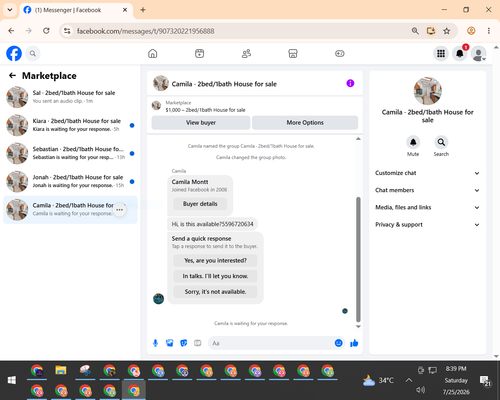The height and width of the screenshot is (400, 500).
Task: Open the notifications bell
Action: (460, 53)
